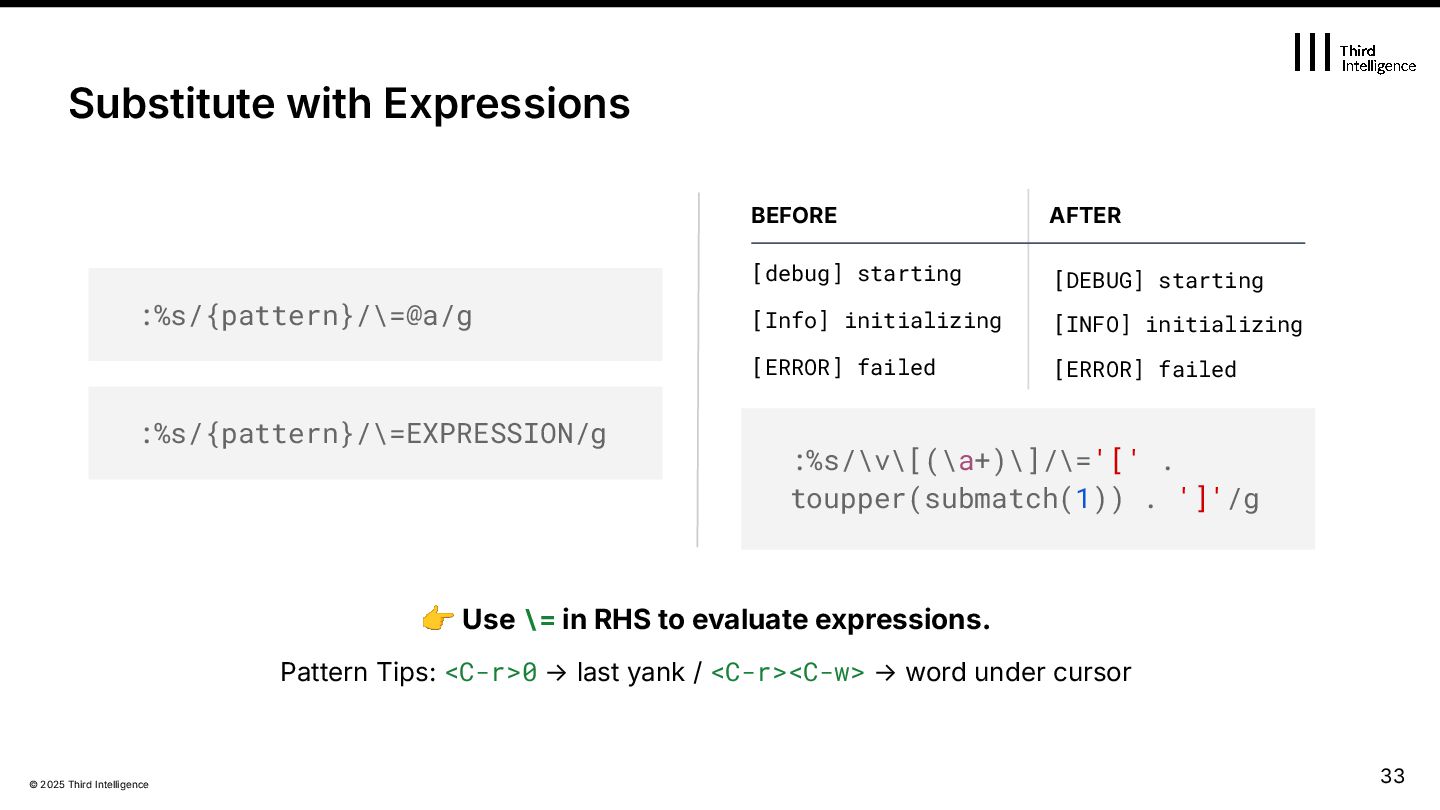
Task: Select the EXPRESSION substitute code block
Action: pyautogui.click(x=375, y=433)
